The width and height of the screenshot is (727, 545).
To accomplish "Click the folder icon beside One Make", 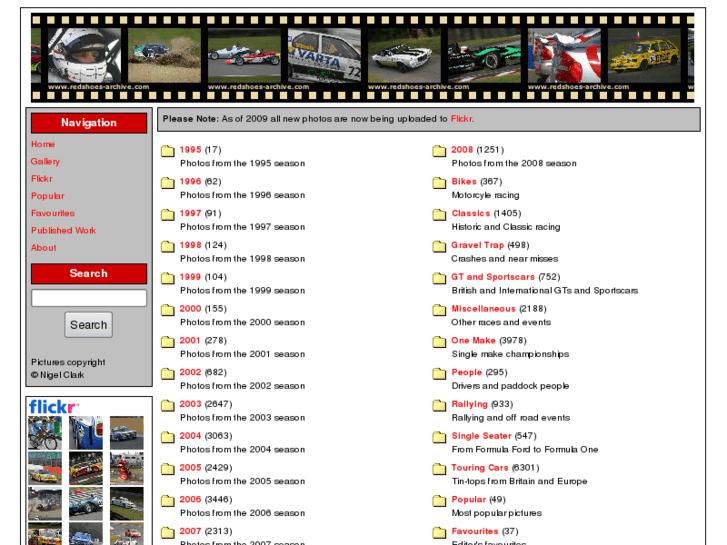I will [439, 342].
